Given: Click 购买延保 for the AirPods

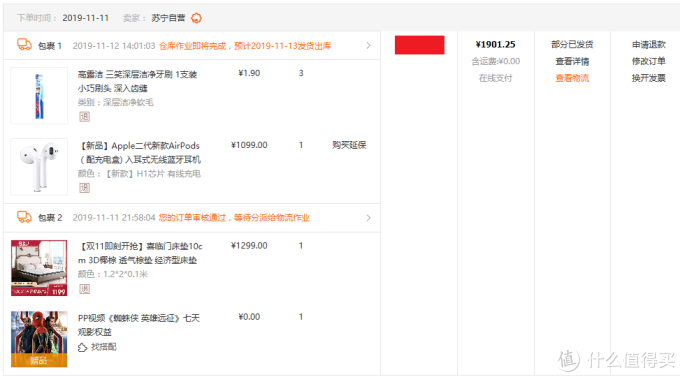Looking at the screenshot, I should tap(349, 145).
